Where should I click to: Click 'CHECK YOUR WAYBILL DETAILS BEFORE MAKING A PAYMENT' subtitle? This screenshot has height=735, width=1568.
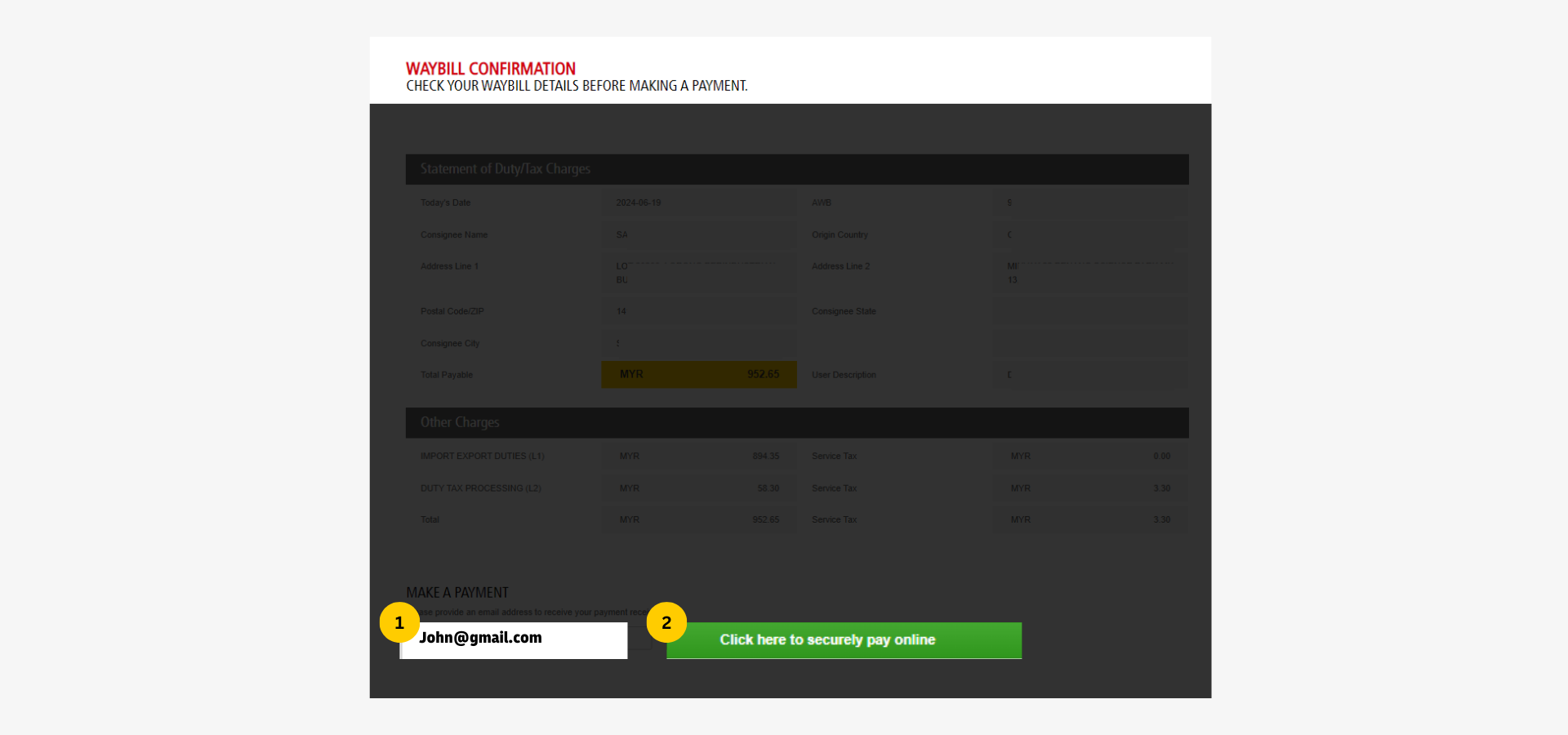pos(577,86)
